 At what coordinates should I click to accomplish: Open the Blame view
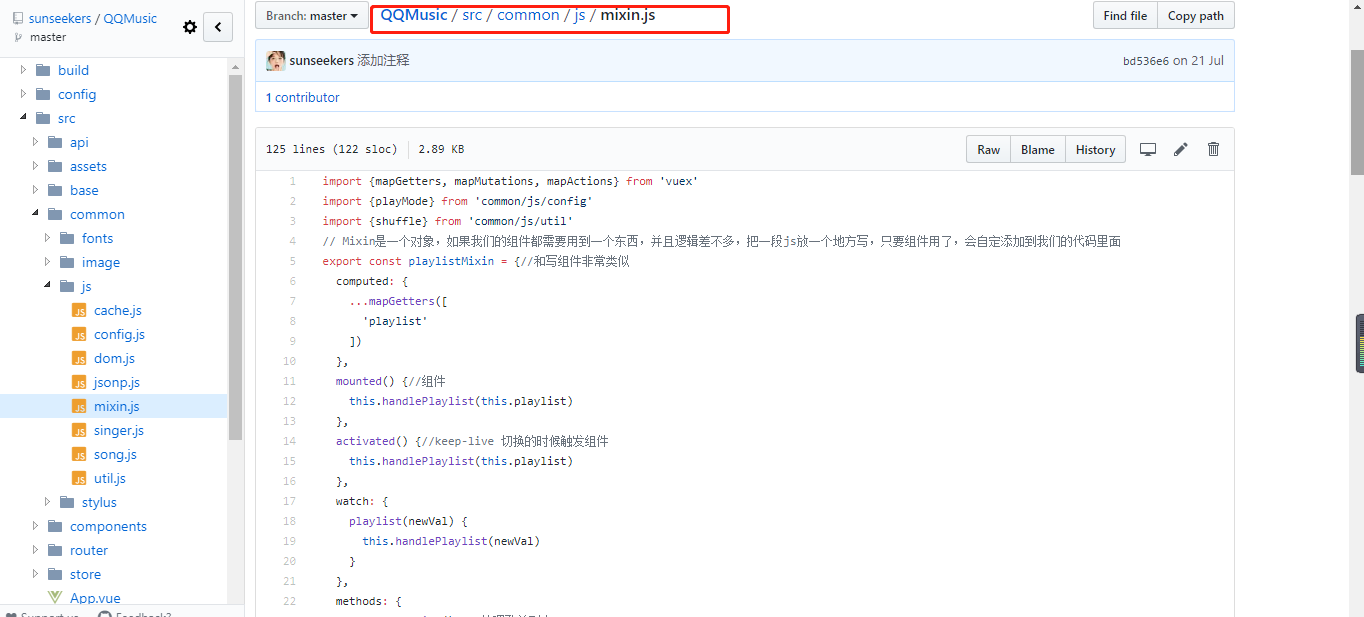click(1037, 149)
